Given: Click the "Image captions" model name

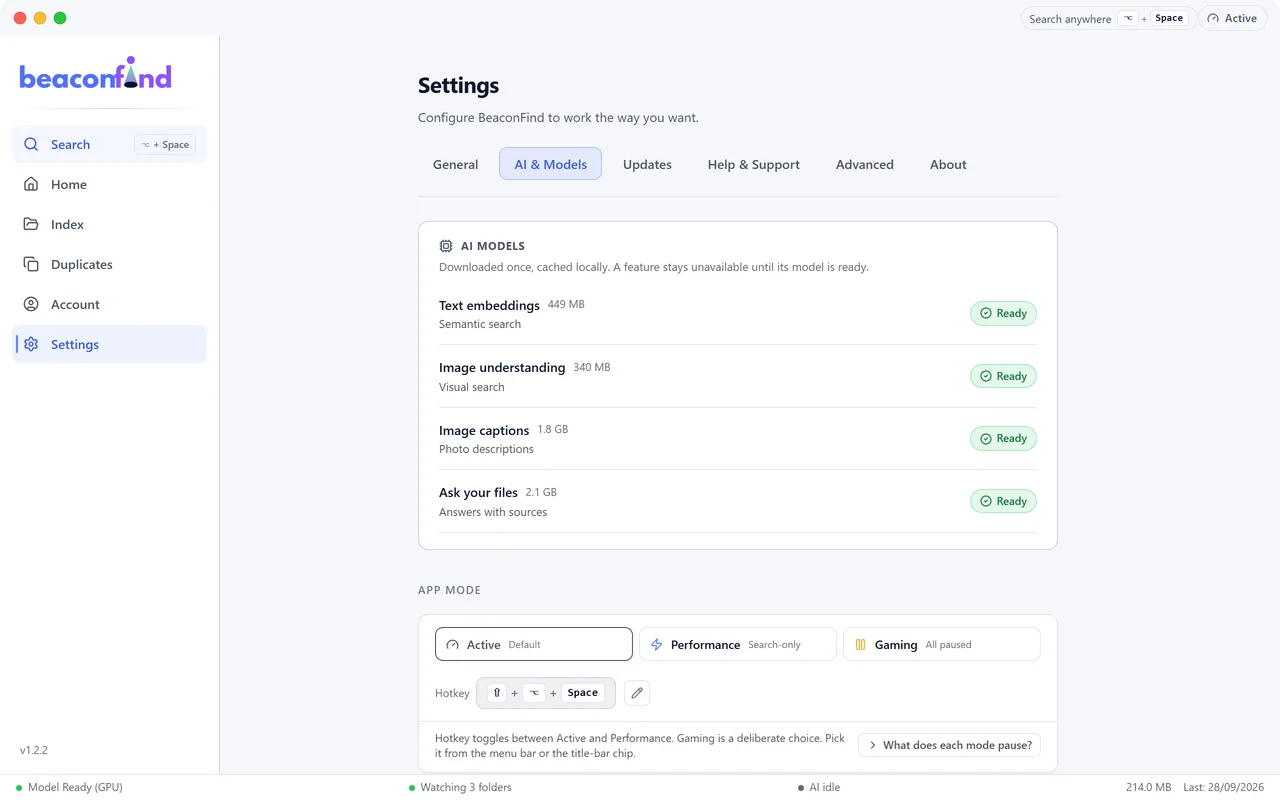Looking at the screenshot, I should point(484,431).
